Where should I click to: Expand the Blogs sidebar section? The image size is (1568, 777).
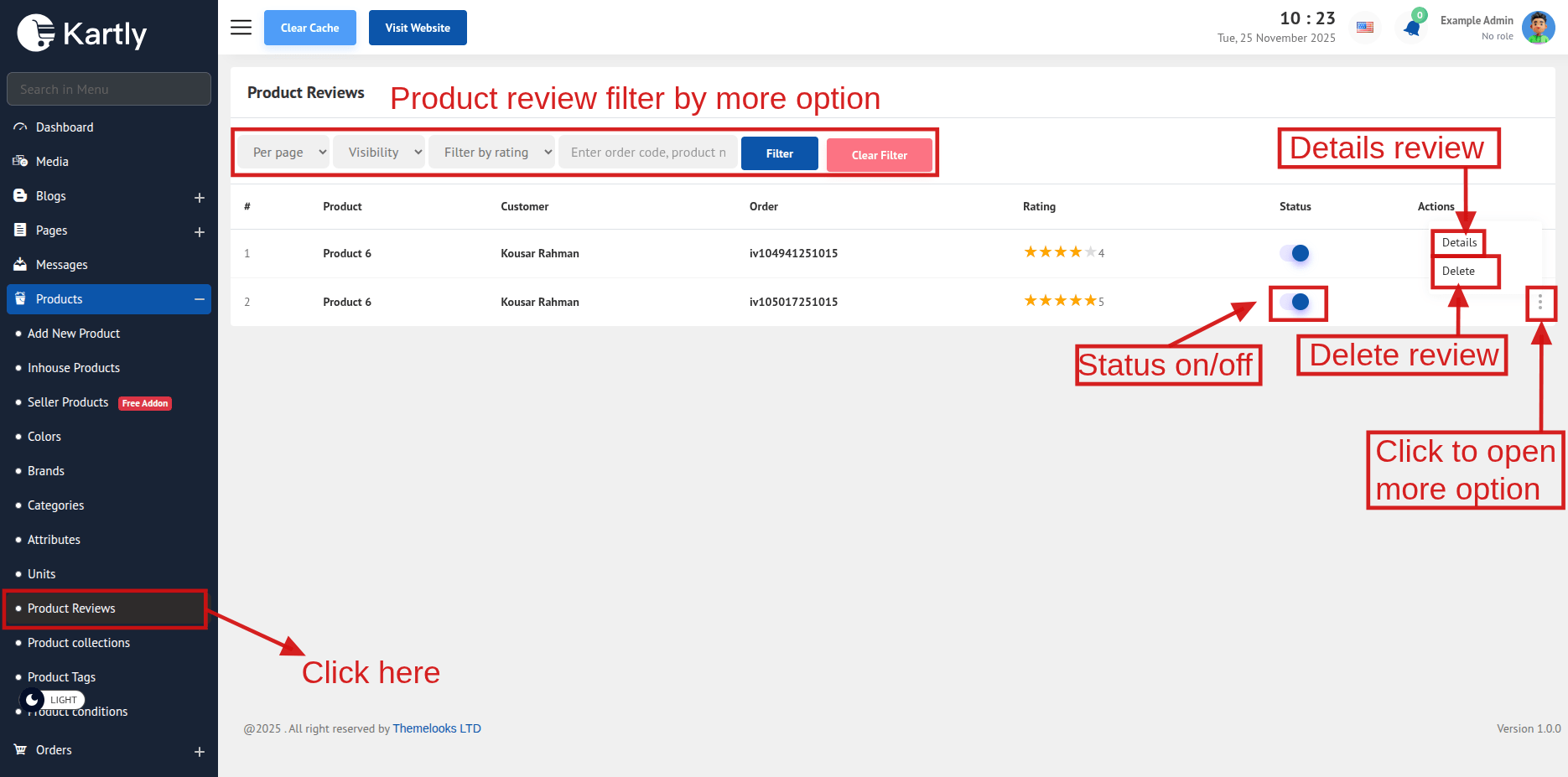click(x=199, y=197)
